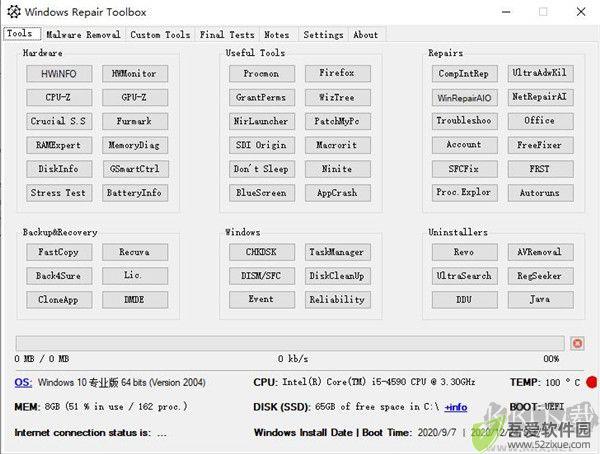This screenshot has height=454, width=600.
Task: Launch FRST
Action: tap(541, 169)
